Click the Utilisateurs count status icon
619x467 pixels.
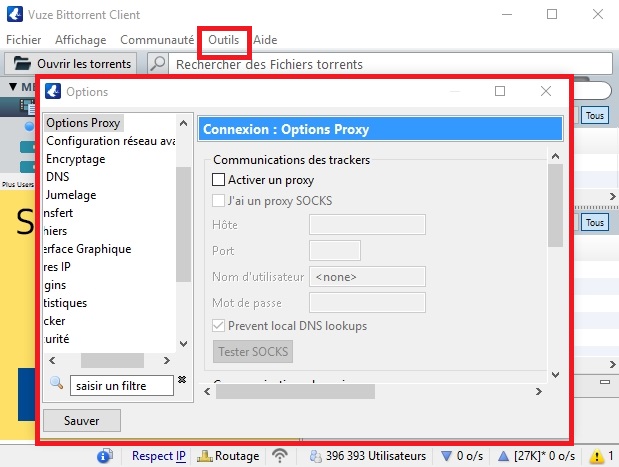(315, 456)
